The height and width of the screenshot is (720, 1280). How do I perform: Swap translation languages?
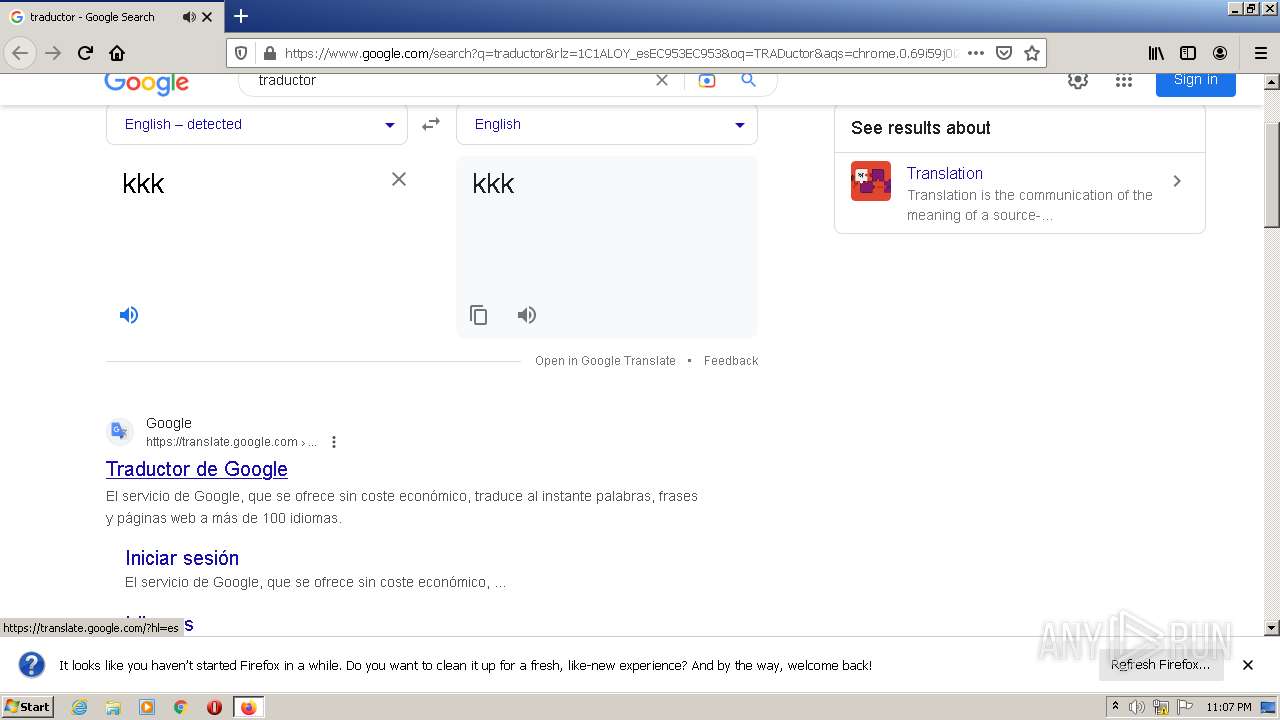(431, 124)
